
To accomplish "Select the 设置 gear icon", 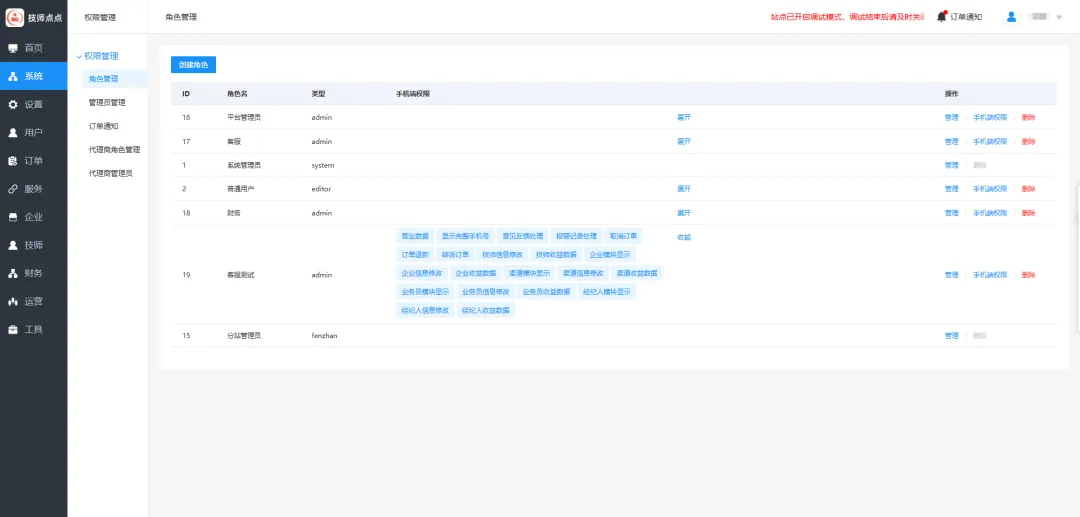I will [13, 104].
